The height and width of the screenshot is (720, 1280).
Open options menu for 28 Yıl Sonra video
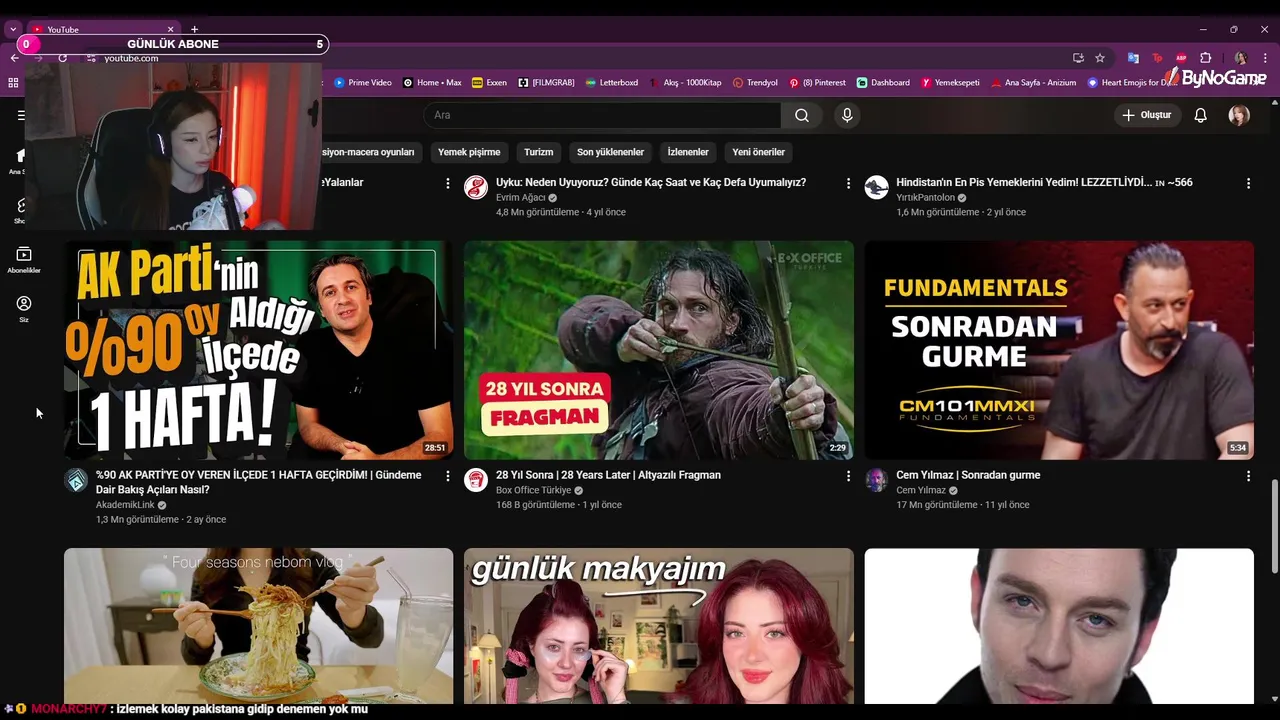(848, 476)
